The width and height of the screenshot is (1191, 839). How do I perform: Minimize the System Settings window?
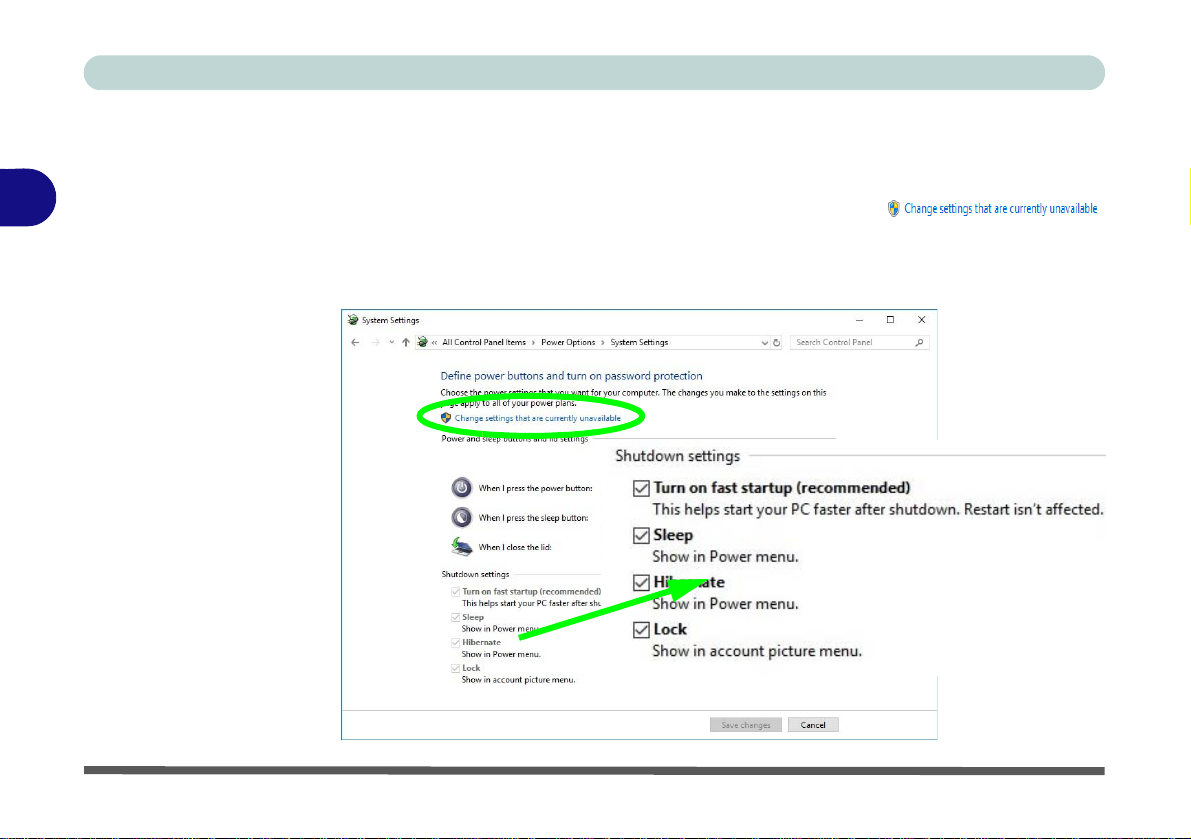pyautogui.click(x=859, y=320)
